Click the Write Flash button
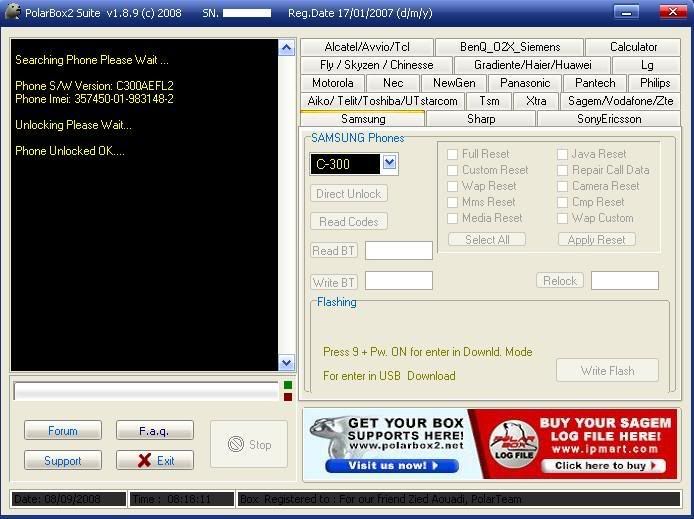The width and height of the screenshot is (694, 519). (607, 371)
